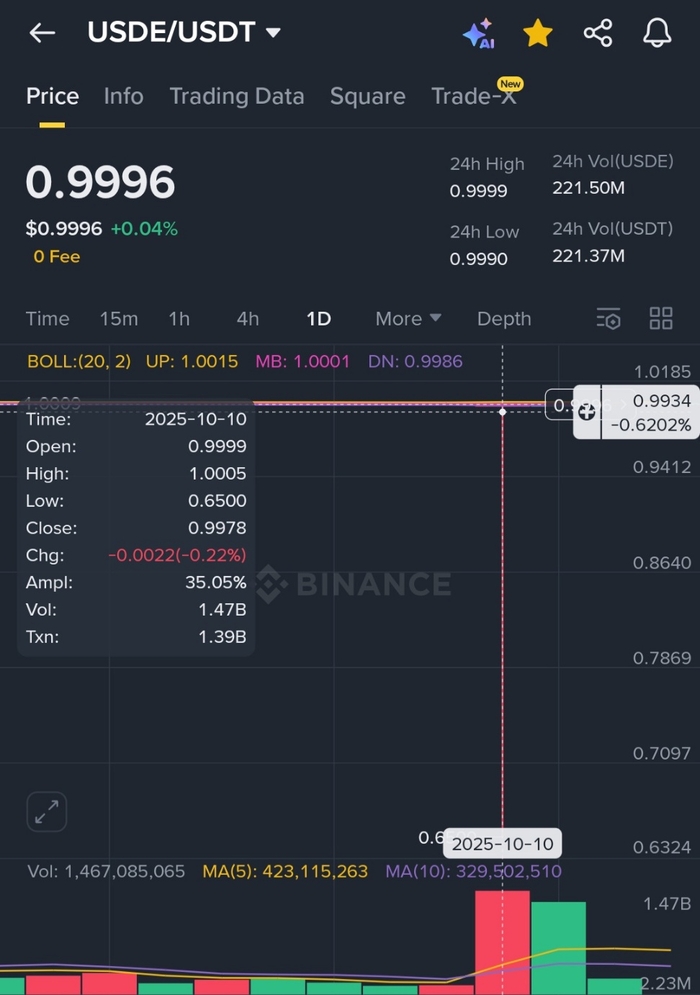Open the chart grid layout icon

[x=661, y=319]
